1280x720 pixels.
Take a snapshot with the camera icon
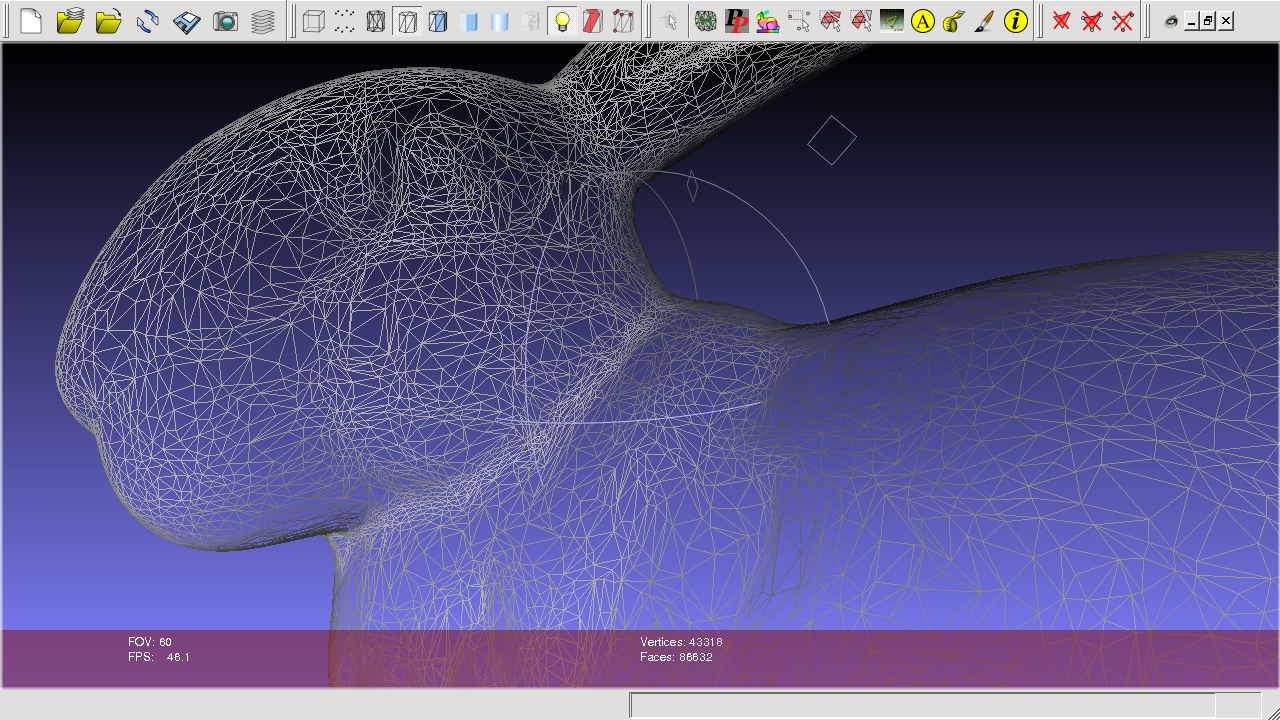pos(226,21)
